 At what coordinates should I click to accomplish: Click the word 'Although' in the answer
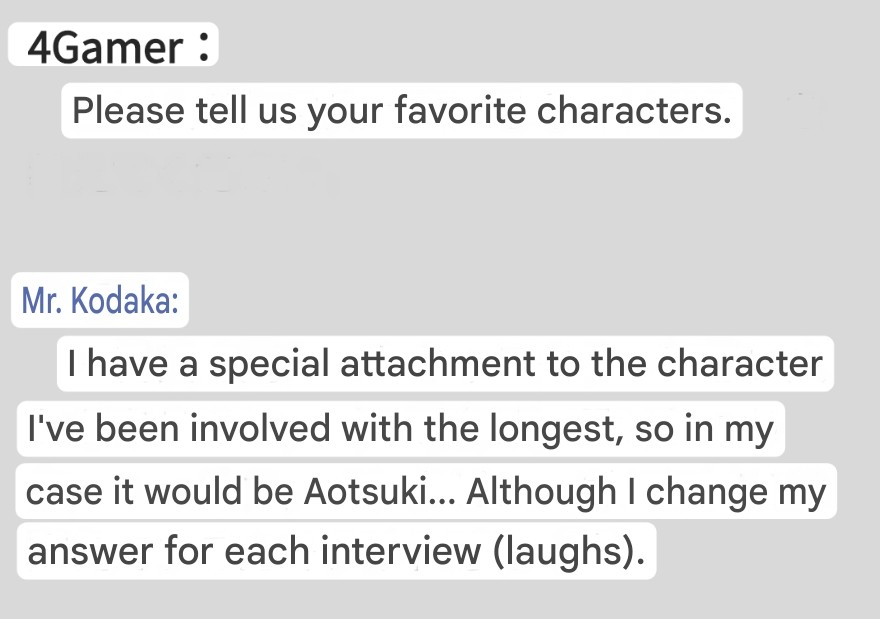tap(542, 492)
